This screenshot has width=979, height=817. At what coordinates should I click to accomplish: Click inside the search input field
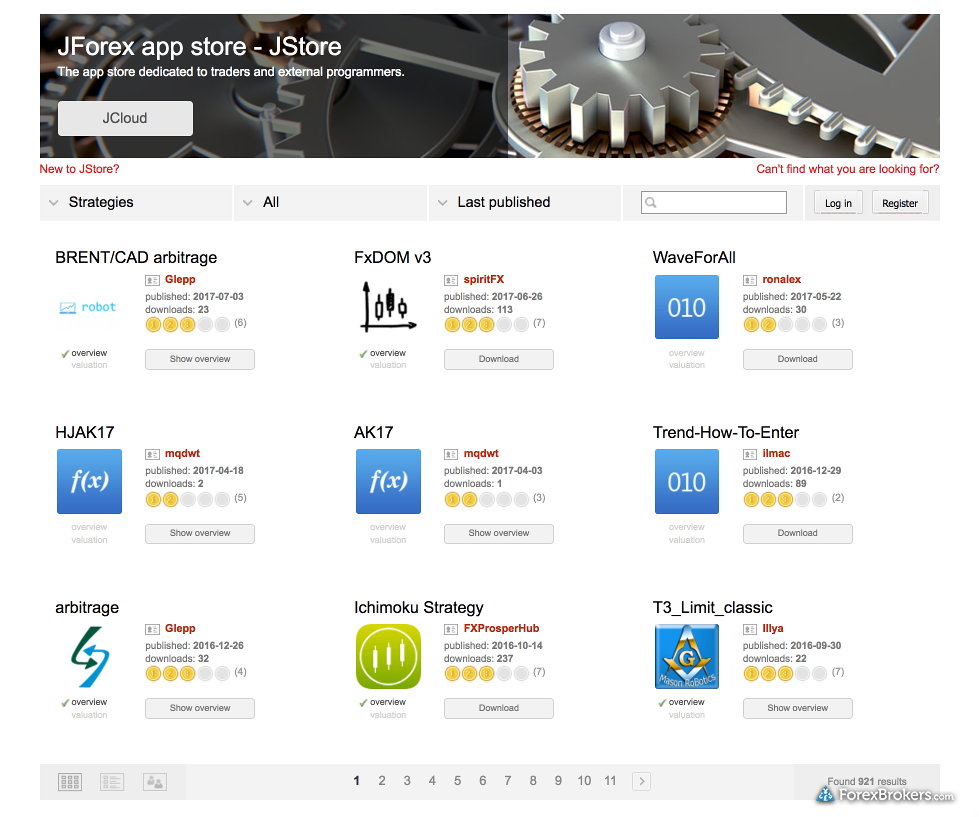pos(714,202)
